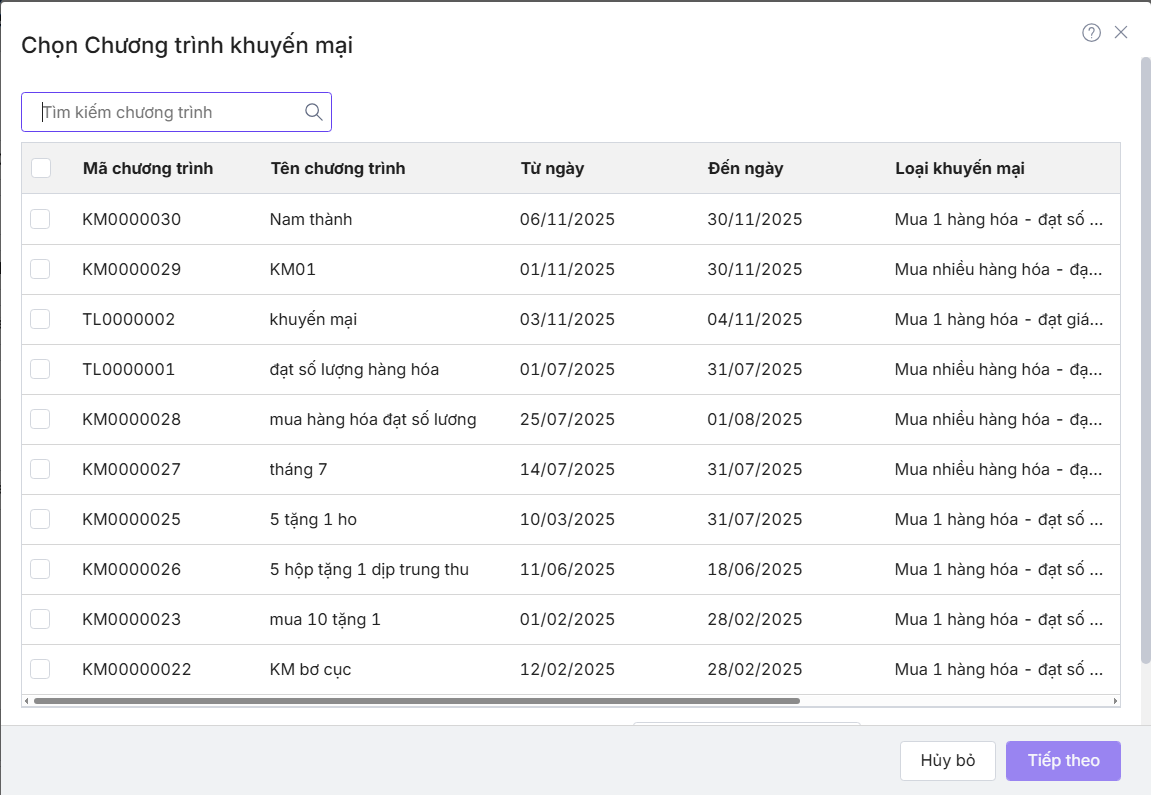Open the help question mark icon
The height and width of the screenshot is (795, 1151).
click(x=1091, y=33)
